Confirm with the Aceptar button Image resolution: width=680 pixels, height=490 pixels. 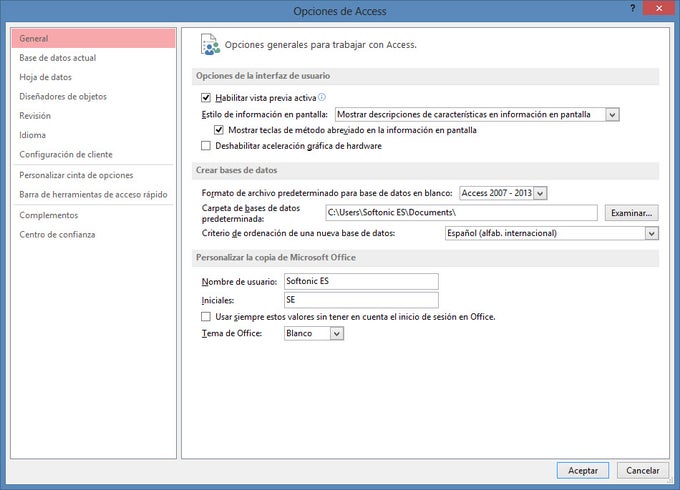[582, 470]
